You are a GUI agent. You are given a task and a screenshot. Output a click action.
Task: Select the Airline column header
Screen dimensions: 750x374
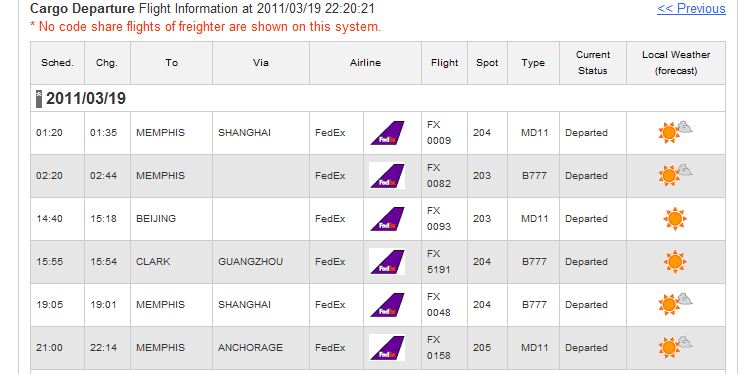pos(365,63)
